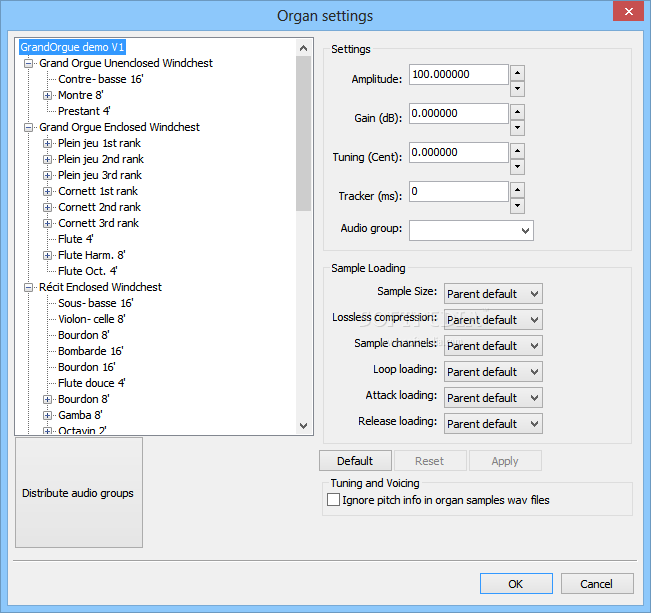The height and width of the screenshot is (613, 651).
Task: Open the Sample Size dropdown
Action: pyautogui.click(x=493, y=294)
